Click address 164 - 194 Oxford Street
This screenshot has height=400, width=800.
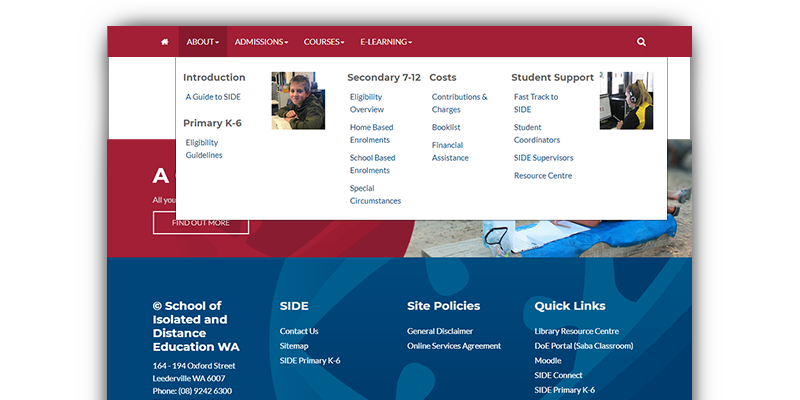pyautogui.click(x=194, y=366)
